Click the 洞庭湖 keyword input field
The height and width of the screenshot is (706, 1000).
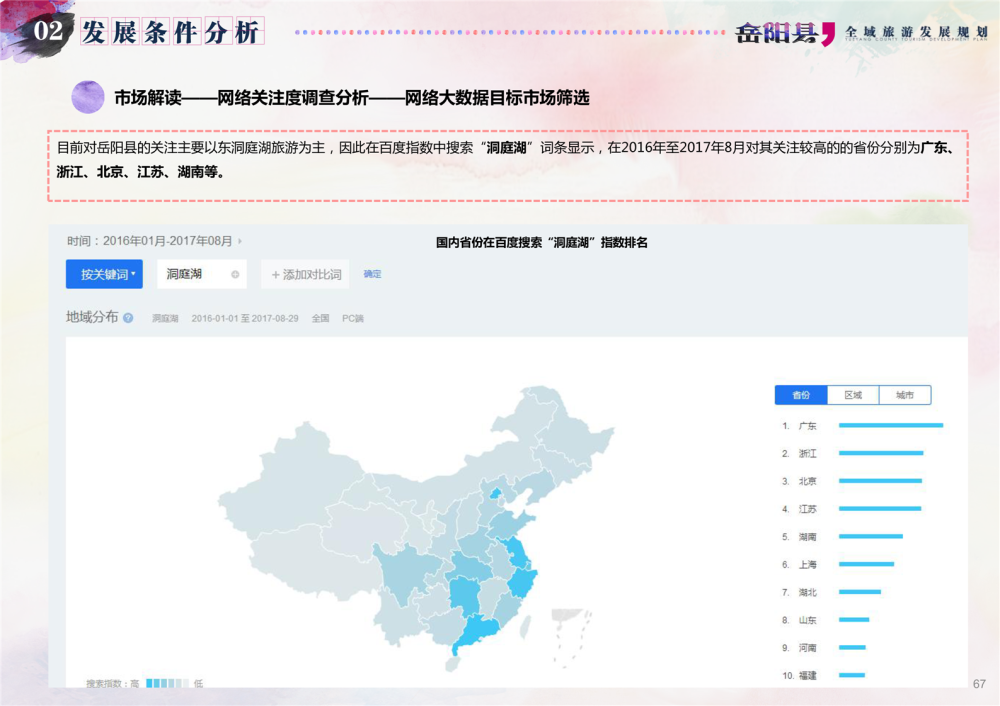click(x=190, y=274)
